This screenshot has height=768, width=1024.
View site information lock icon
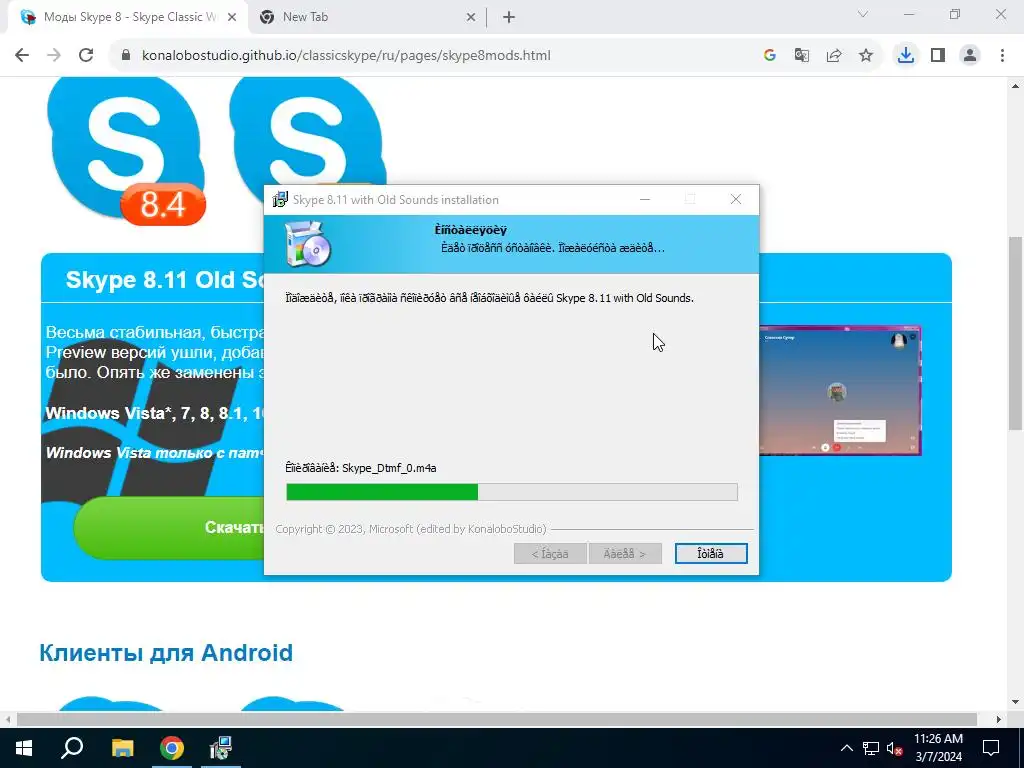tap(126, 56)
